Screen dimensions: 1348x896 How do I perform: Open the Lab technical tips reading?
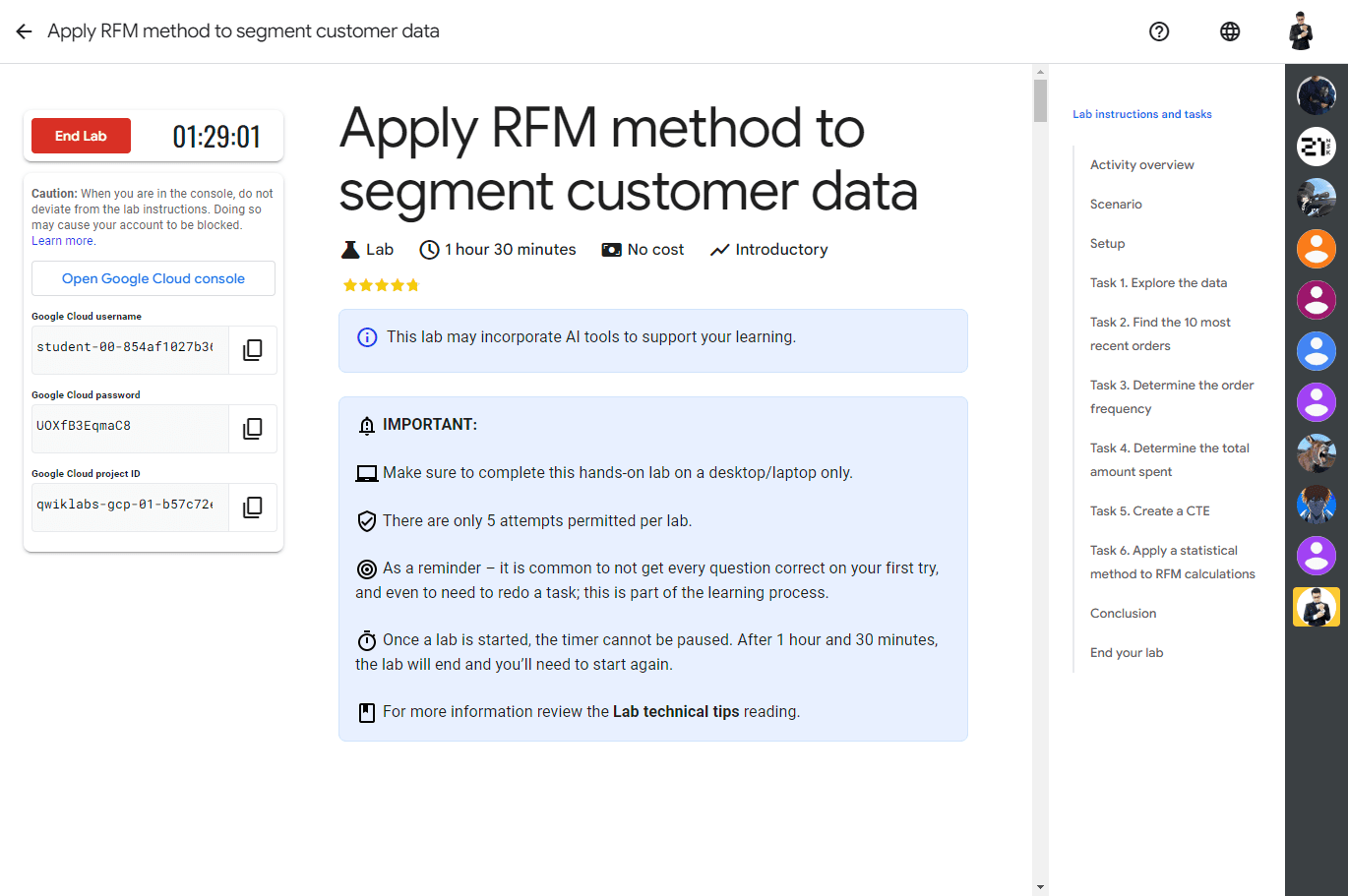pos(675,712)
